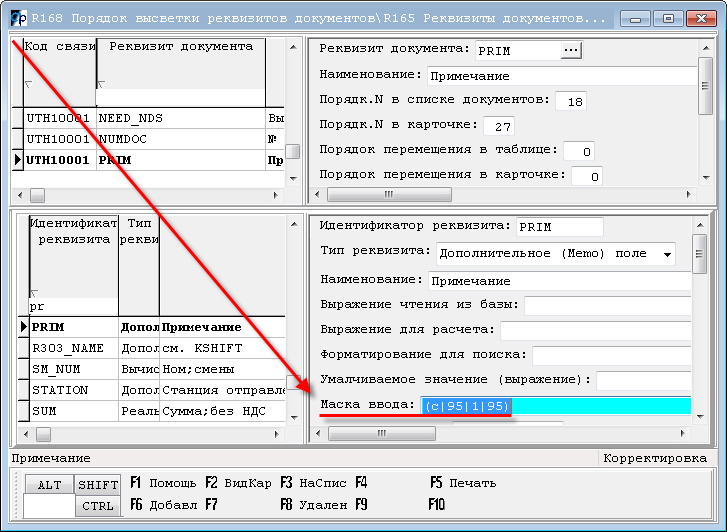The image size is (727, 532).
Task: Click the Маска ввода input field
Action: pos(555,406)
